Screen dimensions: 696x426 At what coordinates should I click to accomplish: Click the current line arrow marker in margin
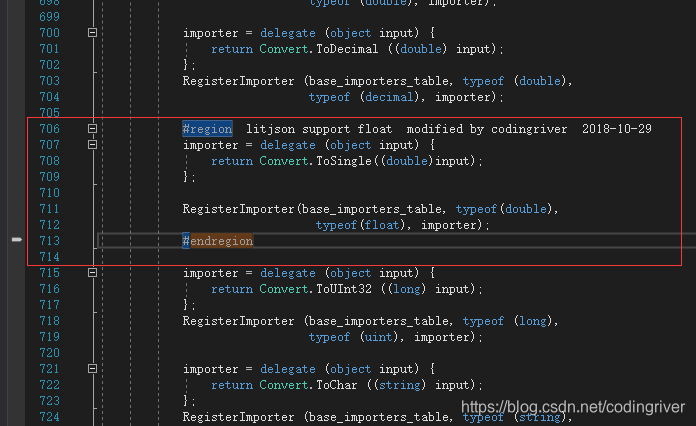coord(16,240)
